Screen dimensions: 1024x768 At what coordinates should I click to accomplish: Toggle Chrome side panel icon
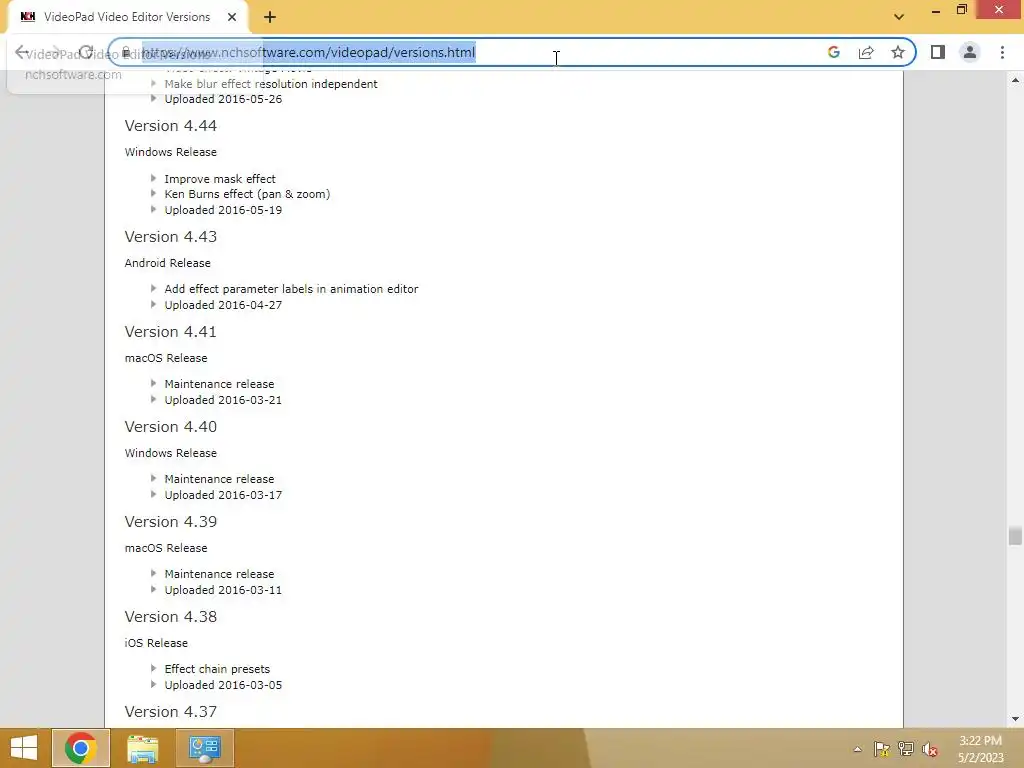pos(938,52)
